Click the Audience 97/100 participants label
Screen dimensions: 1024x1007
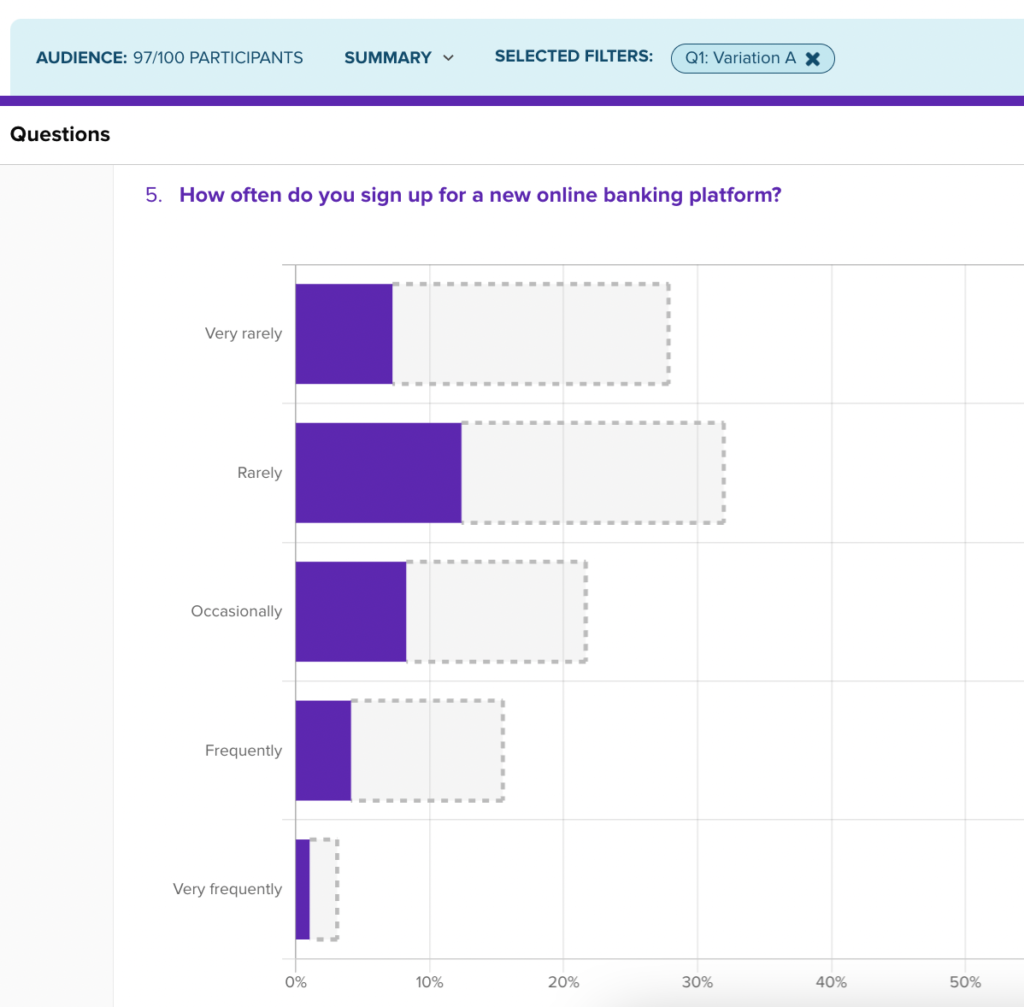click(169, 57)
